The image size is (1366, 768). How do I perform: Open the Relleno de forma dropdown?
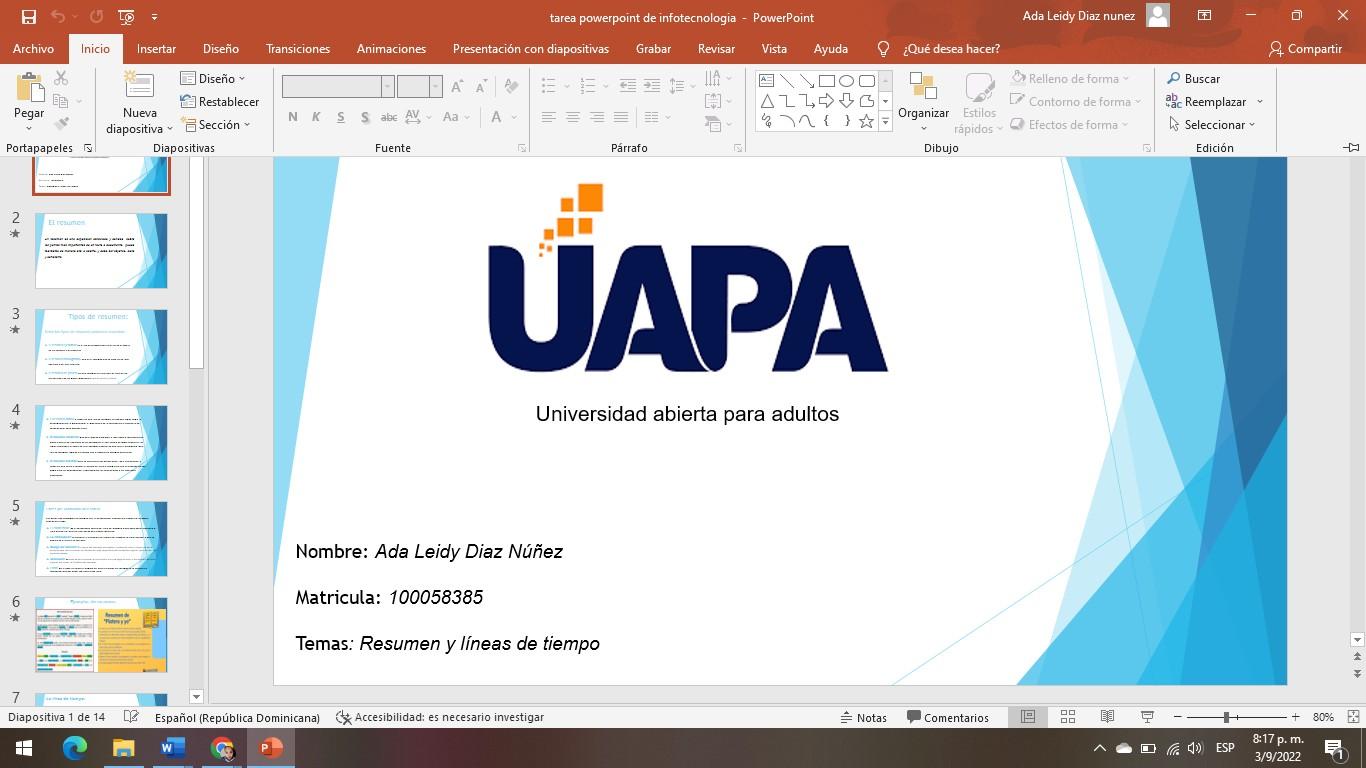pos(1070,78)
